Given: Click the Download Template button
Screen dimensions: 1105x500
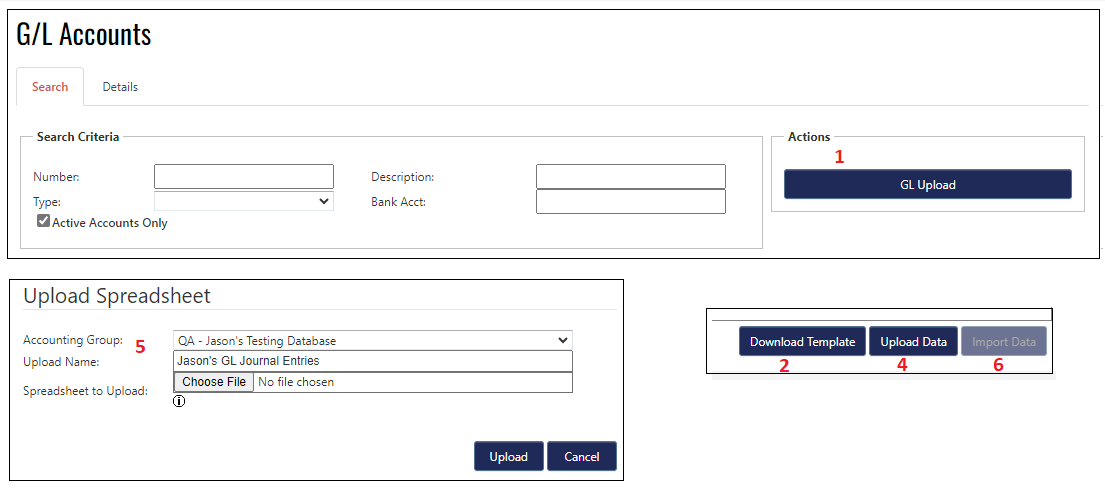Looking at the screenshot, I should coord(802,342).
